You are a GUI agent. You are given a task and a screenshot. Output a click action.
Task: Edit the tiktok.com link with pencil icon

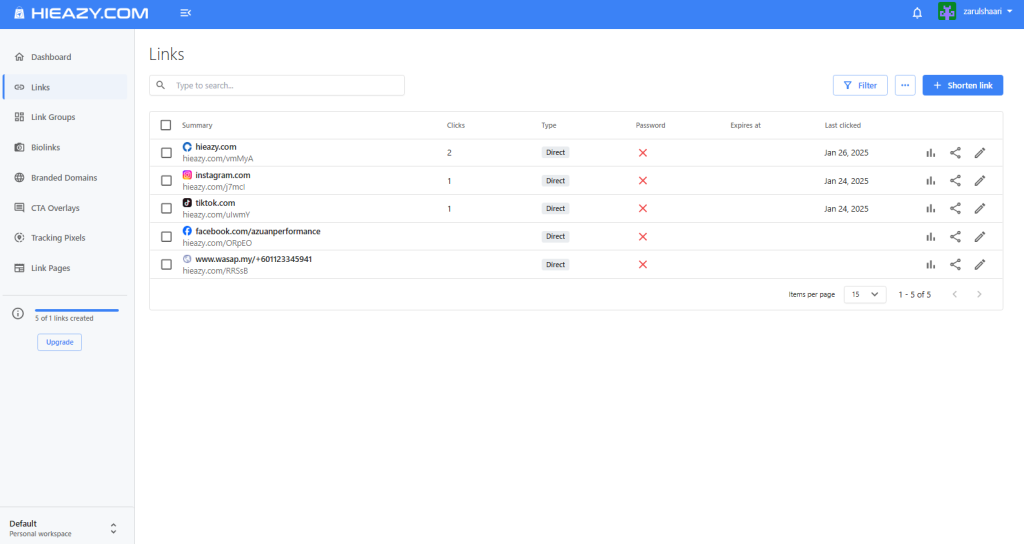(980, 209)
